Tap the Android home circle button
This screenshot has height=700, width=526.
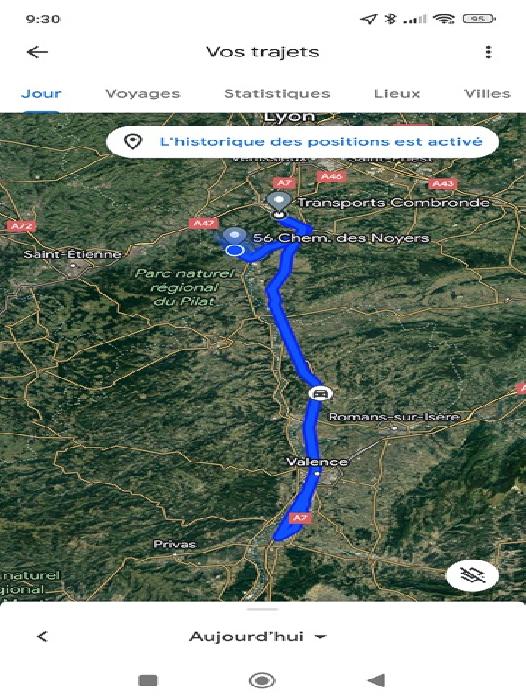[262, 680]
